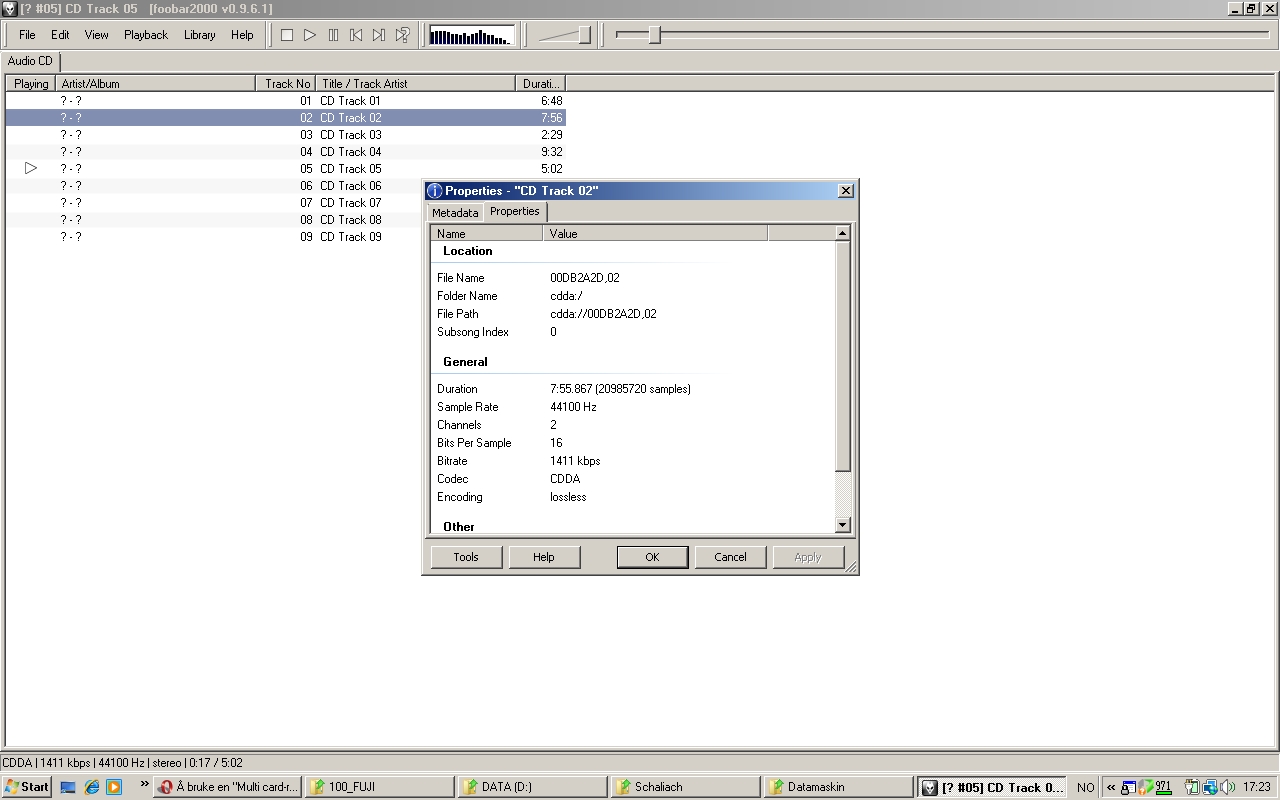Switch to the DATA (D:) taskbar window

[533, 787]
